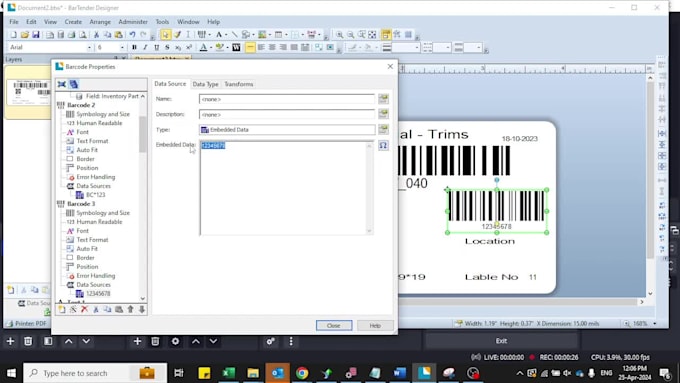Toggle subscript formatting

pyautogui.click(x=178, y=47)
